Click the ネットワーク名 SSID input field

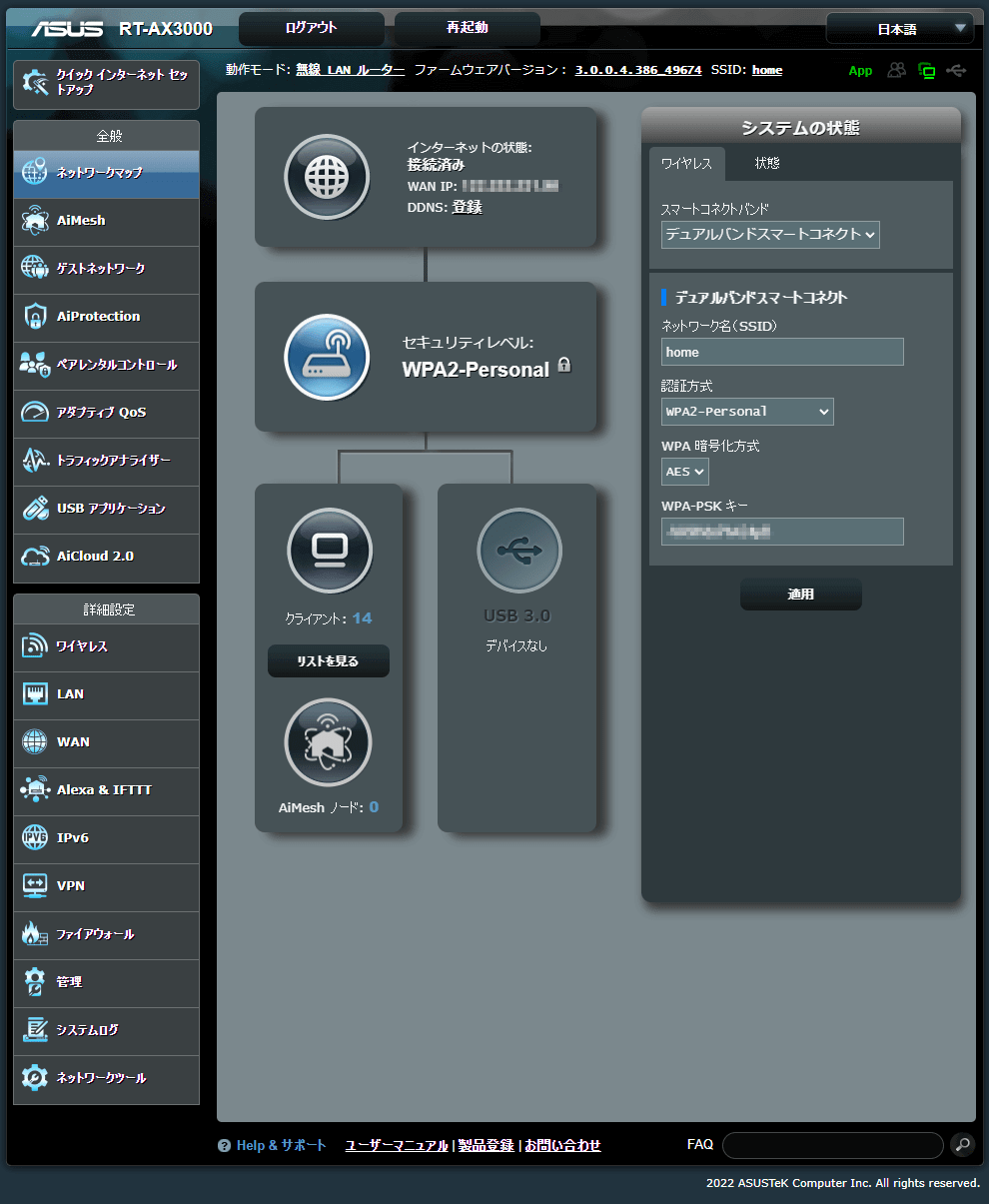782,352
